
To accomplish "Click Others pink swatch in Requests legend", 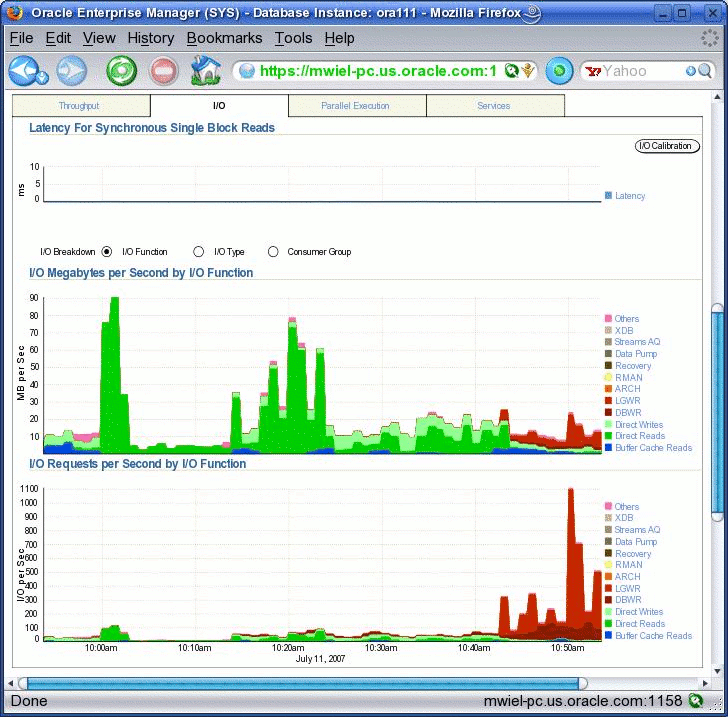I will pyautogui.click(x=608, y=506).
